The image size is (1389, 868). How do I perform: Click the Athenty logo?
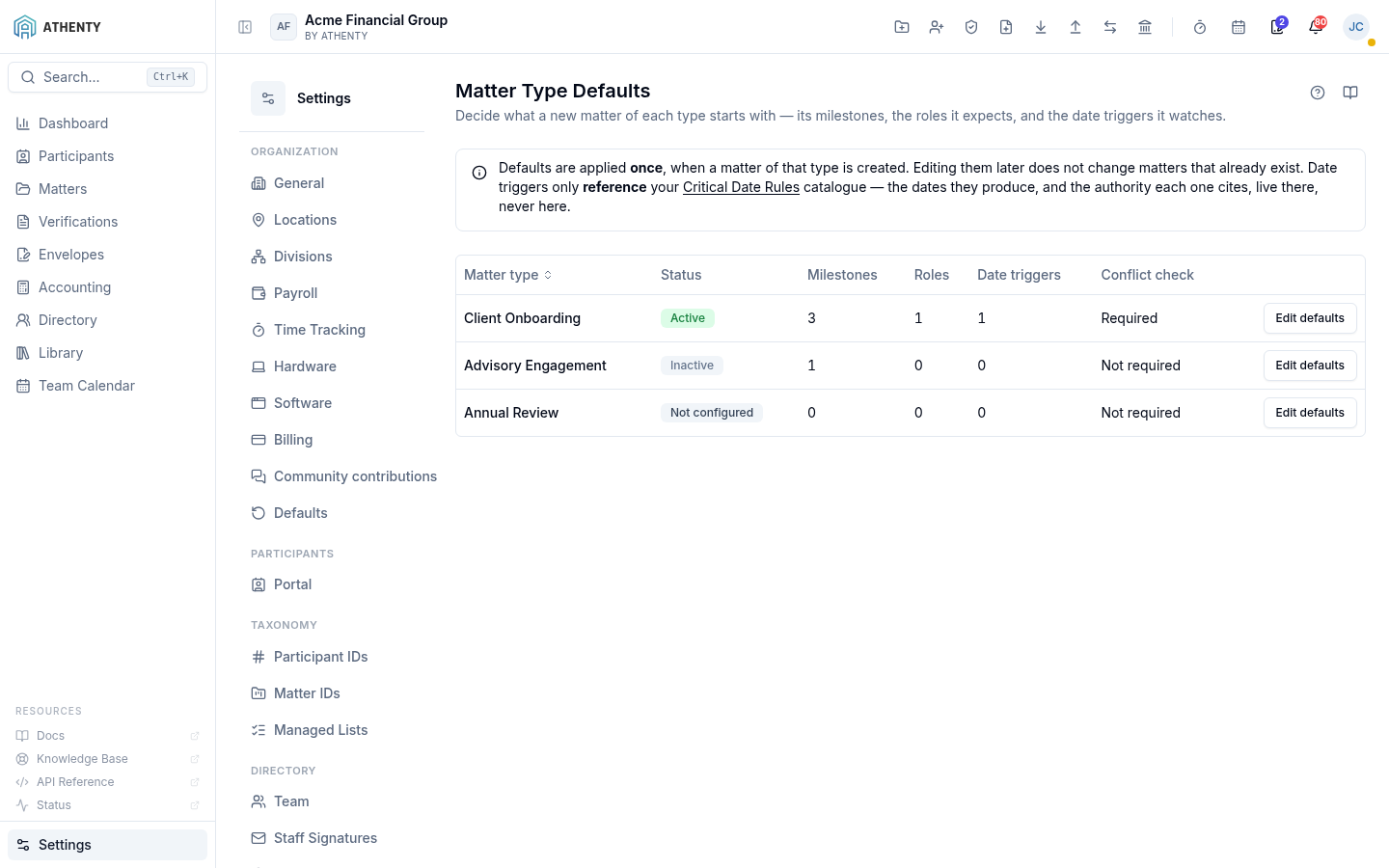pyautogui.click(x=58, y=27)
